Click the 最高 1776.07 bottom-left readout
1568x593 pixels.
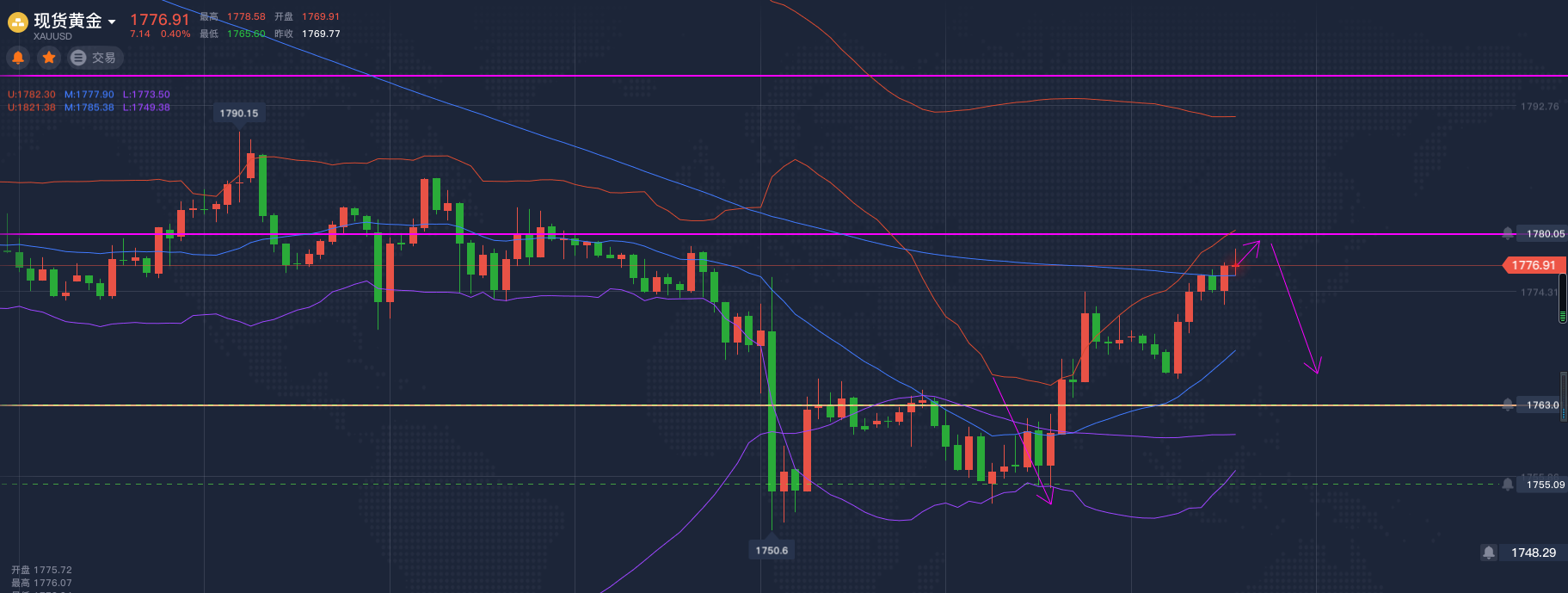(41, 583)
